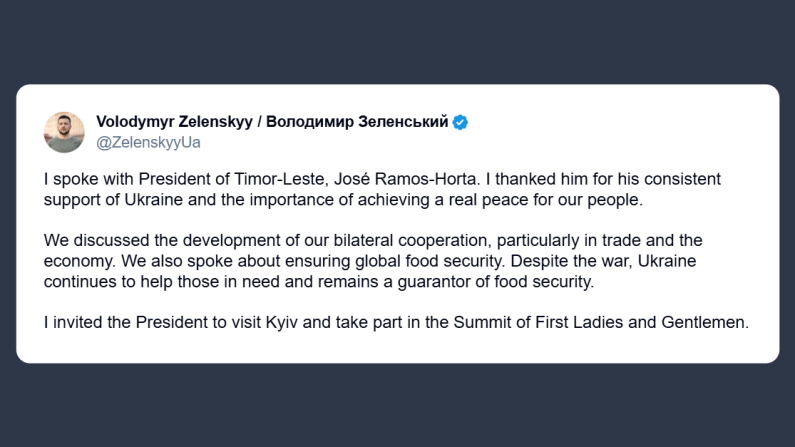Viewport: 795px width, 447px height.
Task: Click the display name Volodymyr Zelenskyy
Action: [x=173, y=122]
